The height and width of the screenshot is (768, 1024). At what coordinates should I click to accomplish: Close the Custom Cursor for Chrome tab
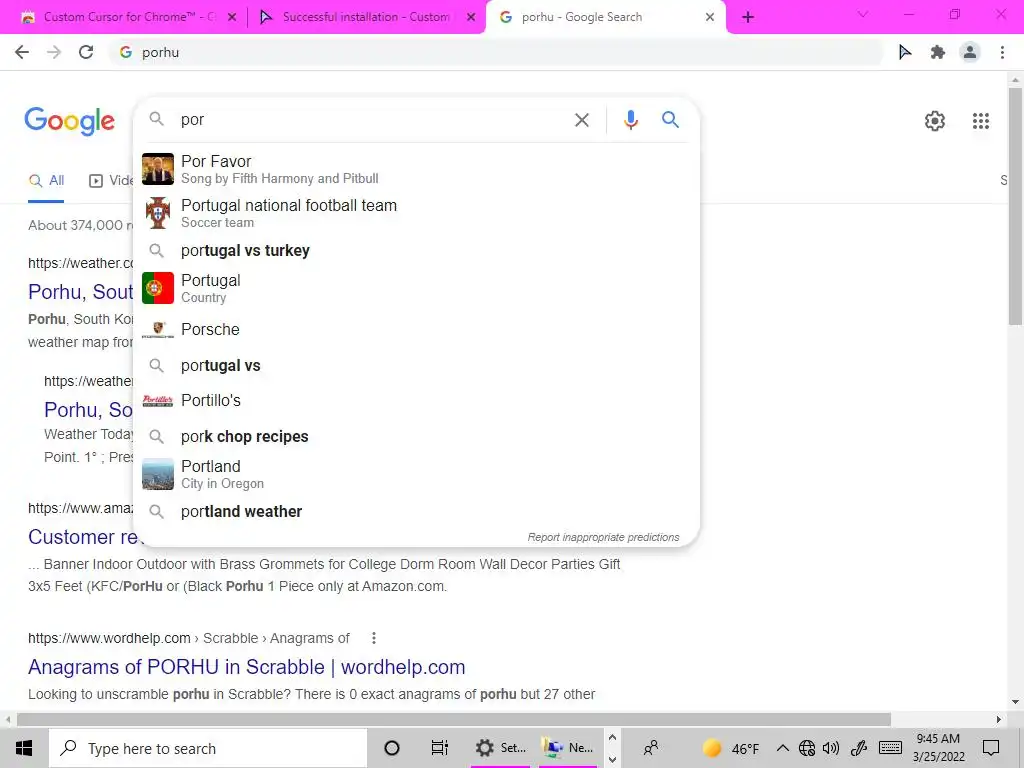(x=232, y=18)
